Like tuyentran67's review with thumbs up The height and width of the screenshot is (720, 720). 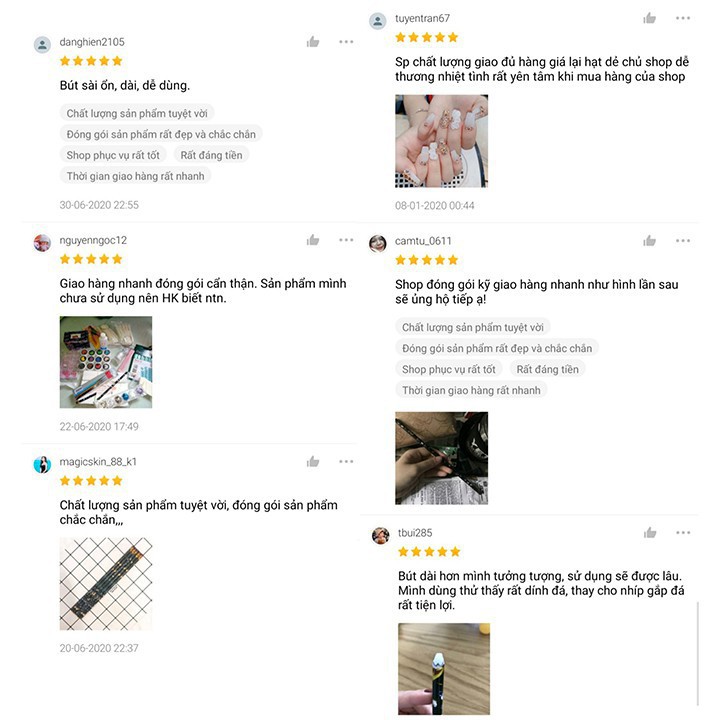tap(649, 18)
